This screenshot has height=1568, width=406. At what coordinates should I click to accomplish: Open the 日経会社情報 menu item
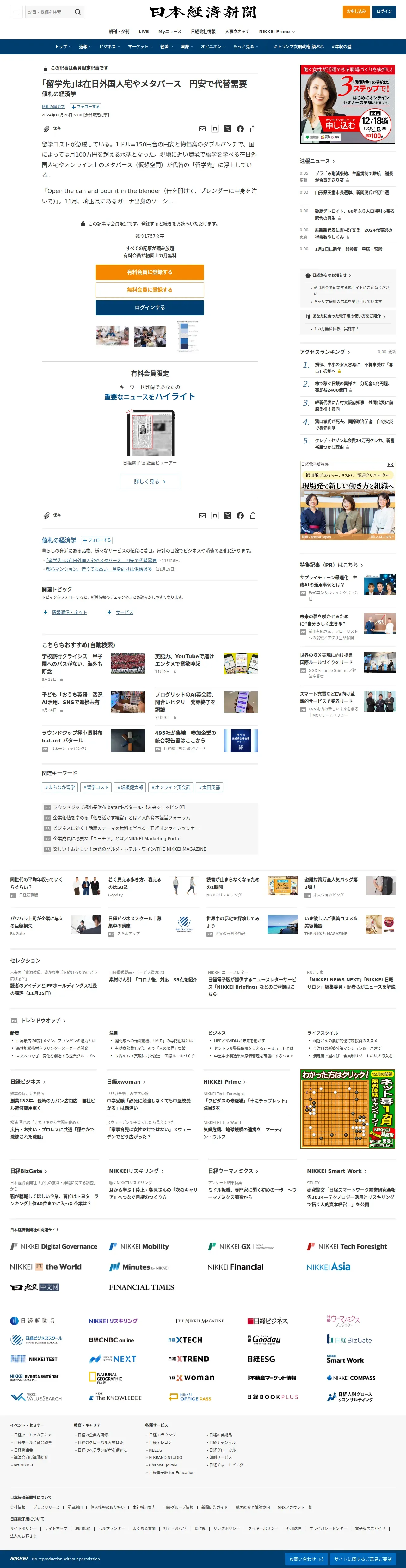203,31
